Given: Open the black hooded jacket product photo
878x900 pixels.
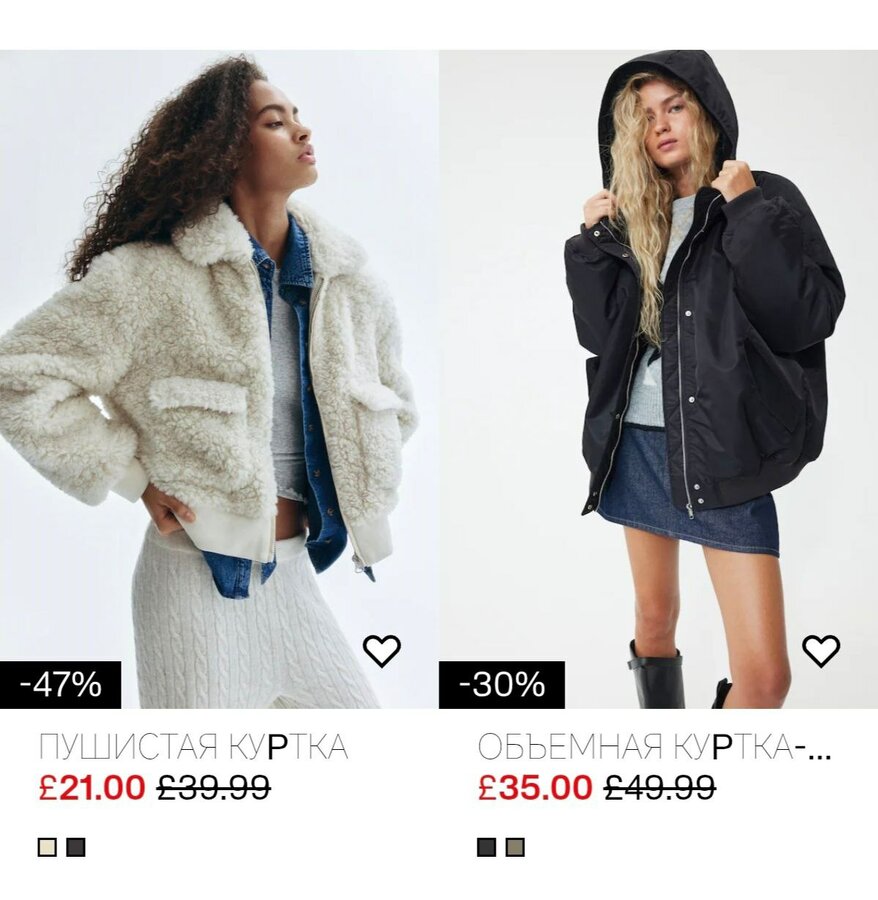Looking at the screenshot, I should click(658, 379).
